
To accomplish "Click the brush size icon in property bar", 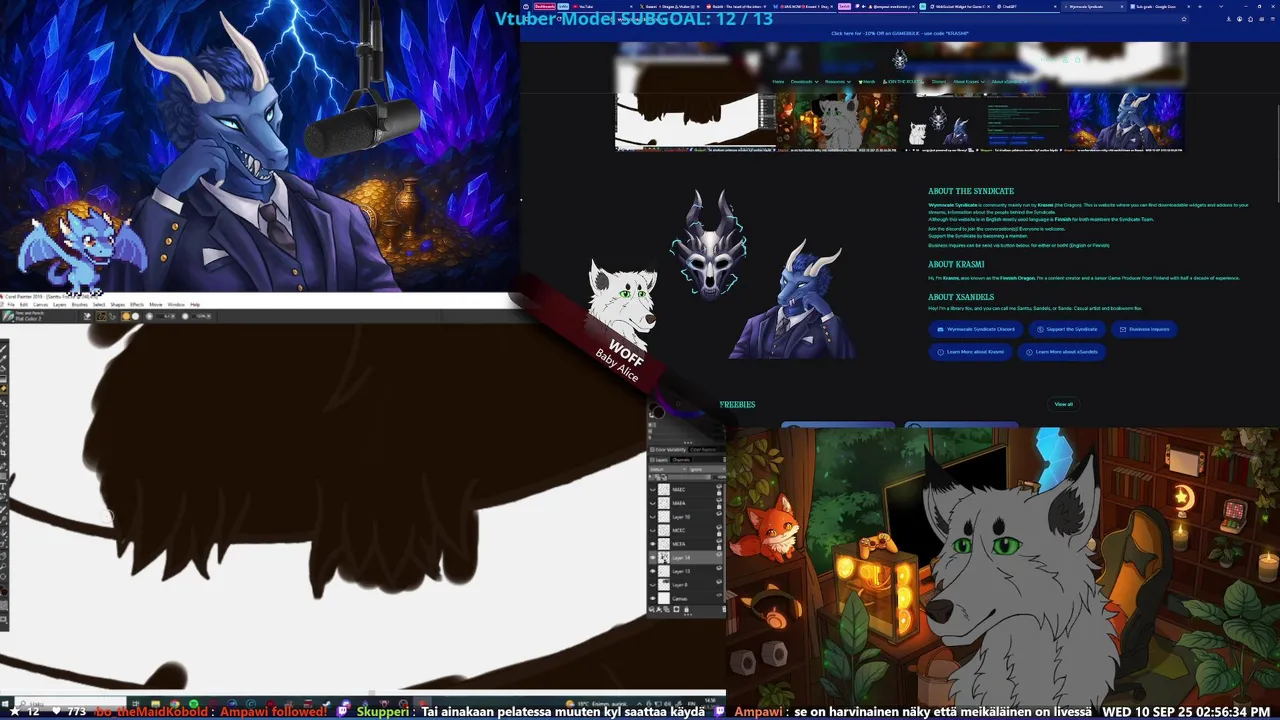I will (x=149, y=316).
